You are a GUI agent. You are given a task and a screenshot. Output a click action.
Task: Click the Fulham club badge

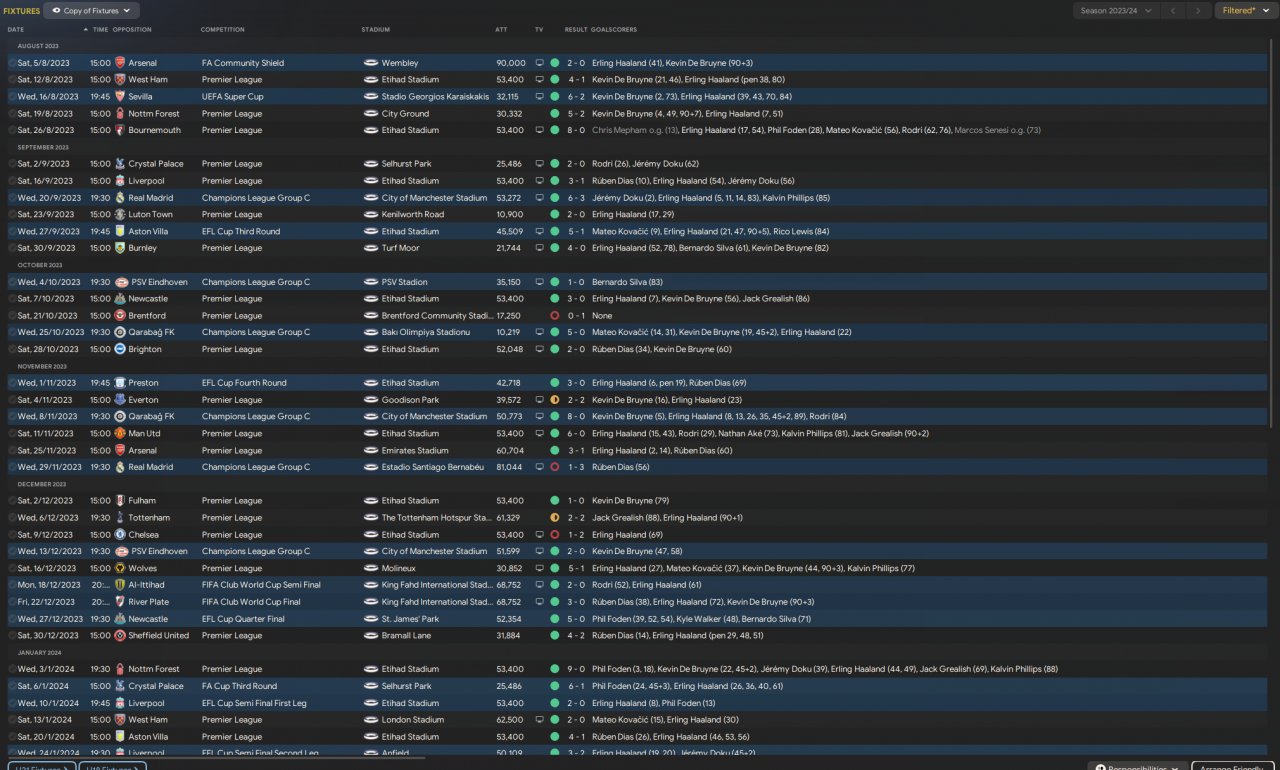pyautogui.click(x=120, y=501)
